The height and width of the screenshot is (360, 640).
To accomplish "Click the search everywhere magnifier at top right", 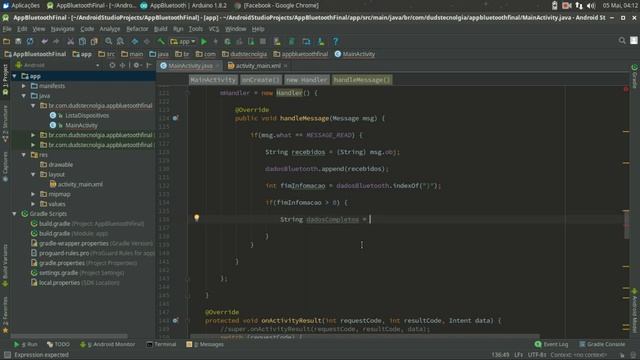I will [622, 40].
